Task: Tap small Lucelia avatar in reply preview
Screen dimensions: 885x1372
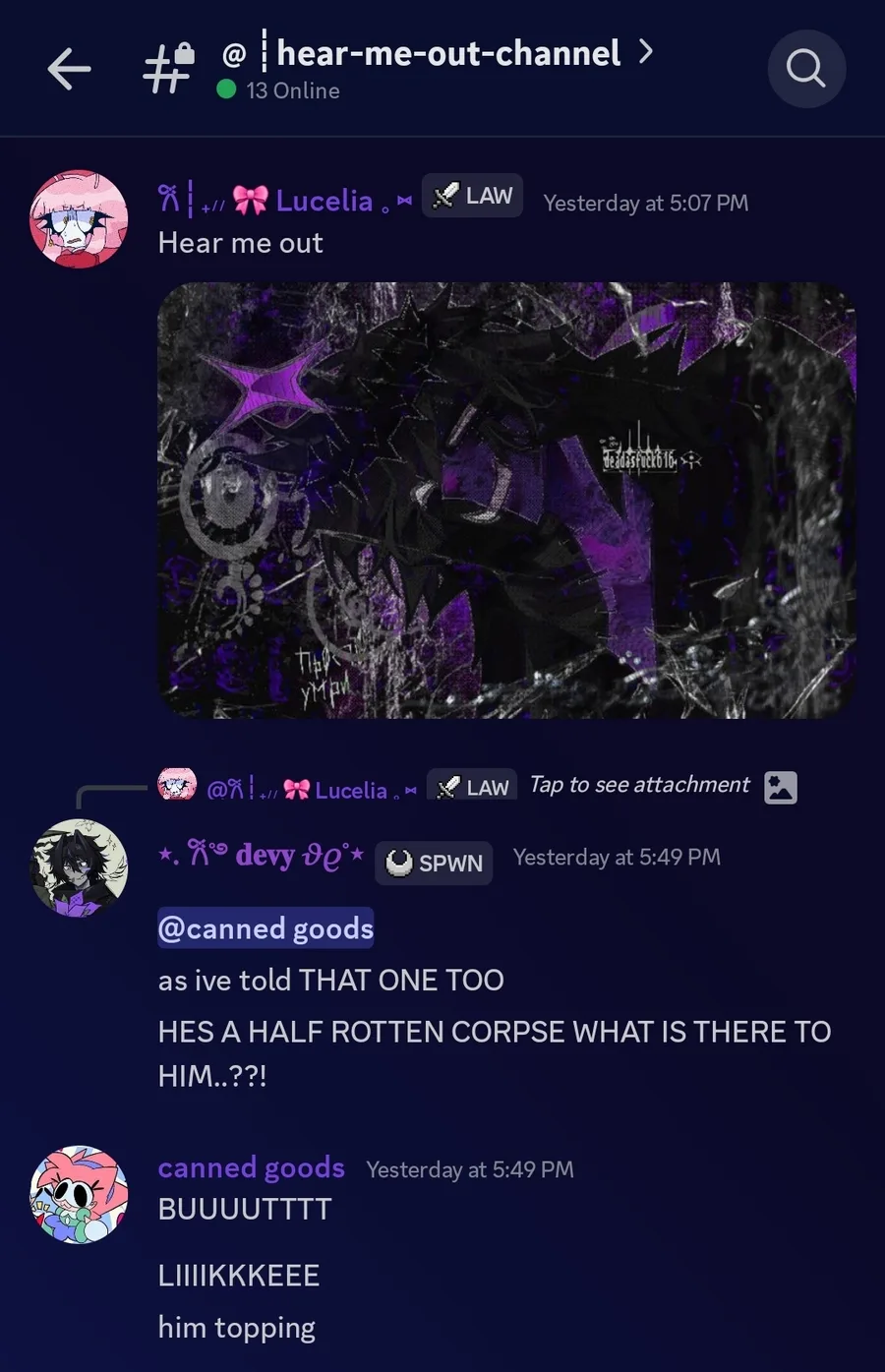Action: [177, 785]
